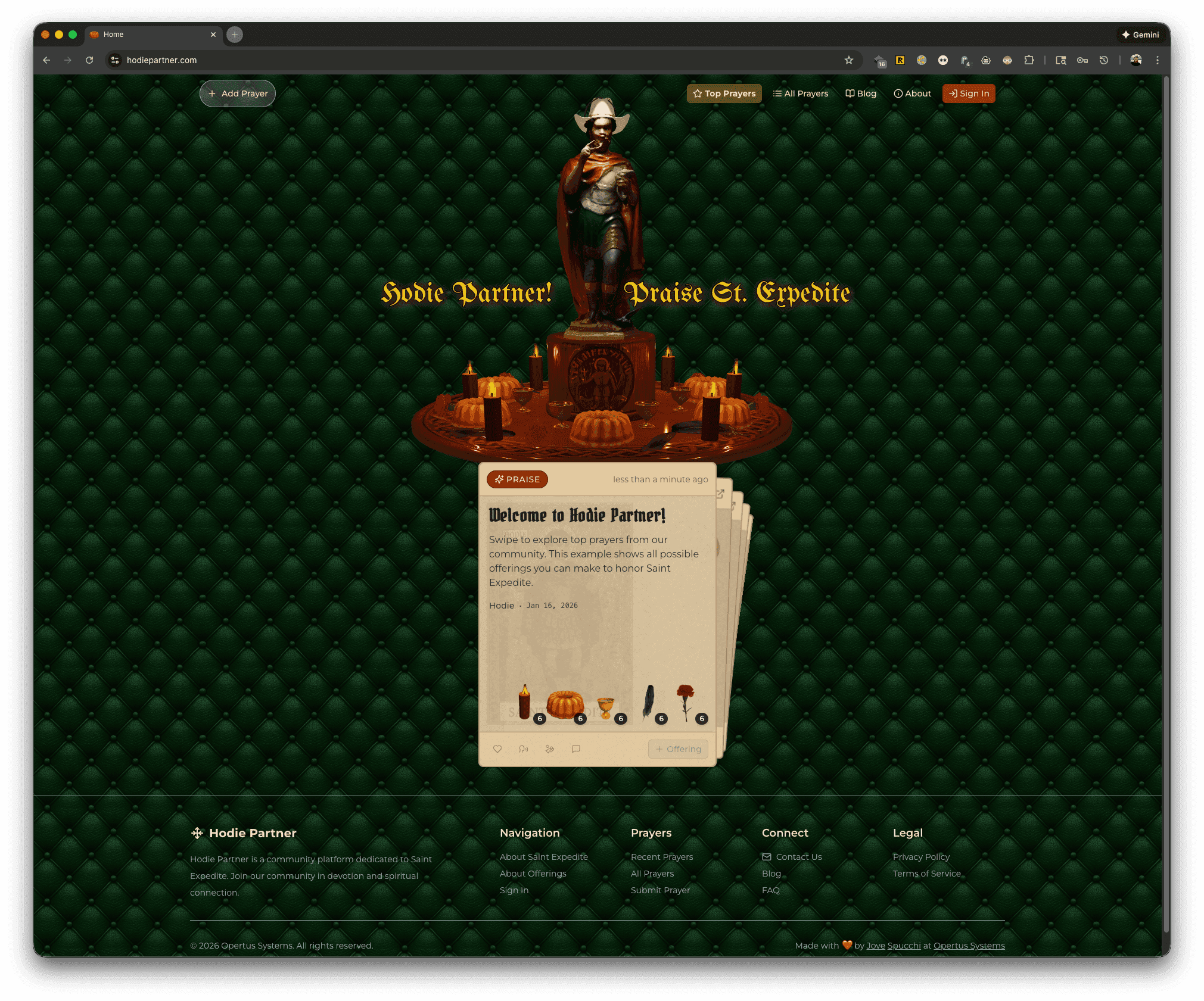1204x1001 pixels.
Task: Follow the underlined Opertus Systems link
Action: tap(969, 946)
